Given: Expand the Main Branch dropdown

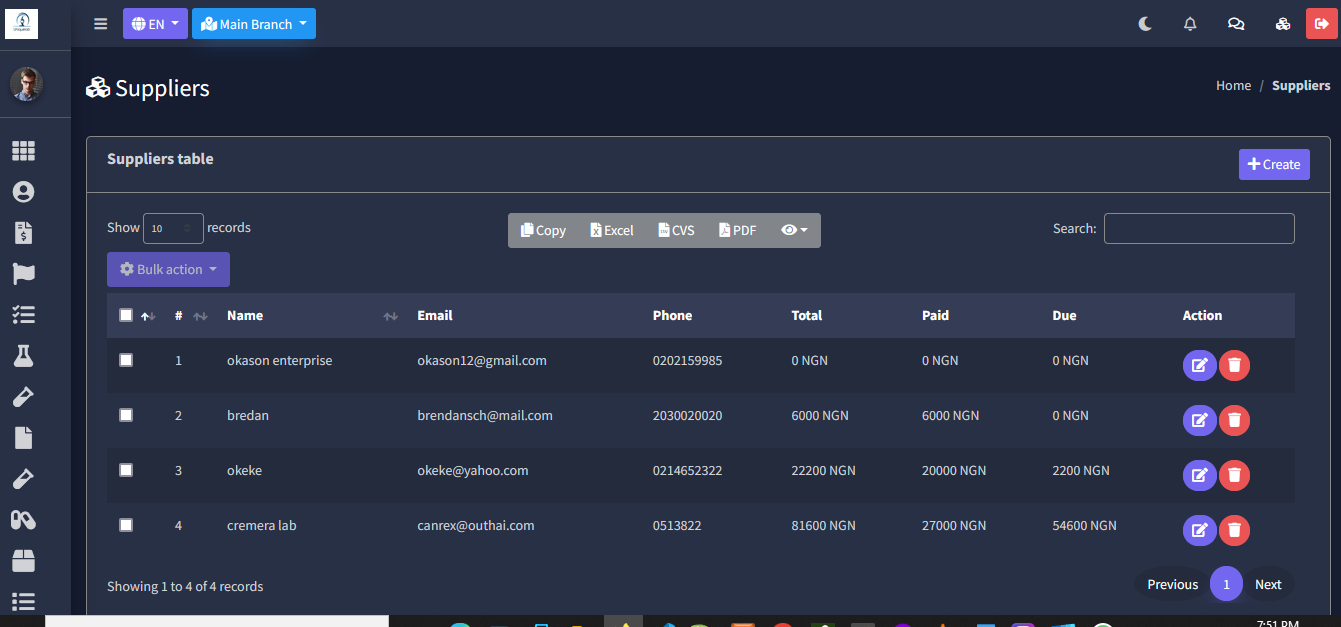Looking at the screenshot, I should [x=254, y=24].
